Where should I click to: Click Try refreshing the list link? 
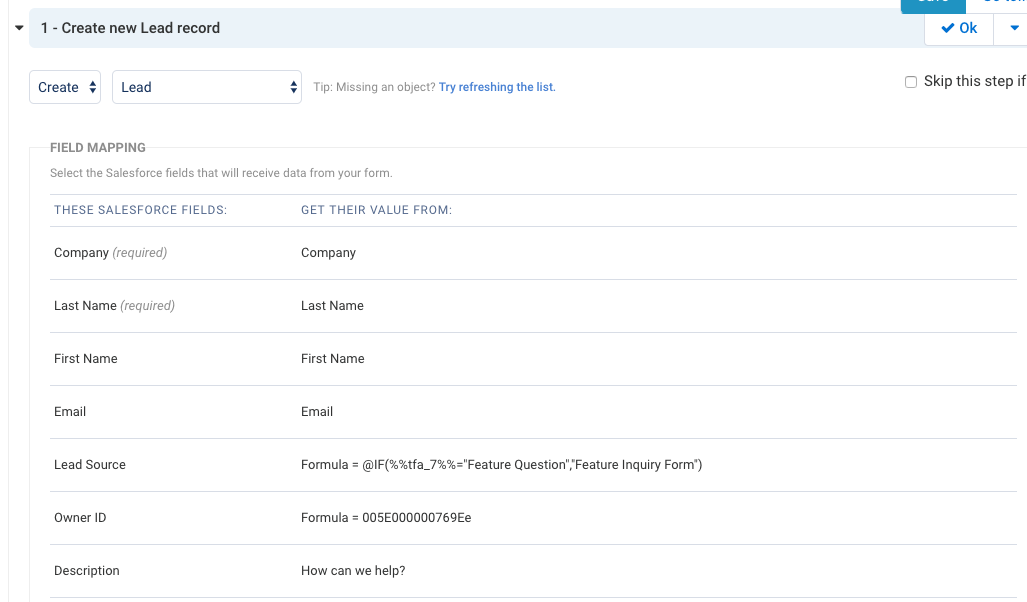497,87
